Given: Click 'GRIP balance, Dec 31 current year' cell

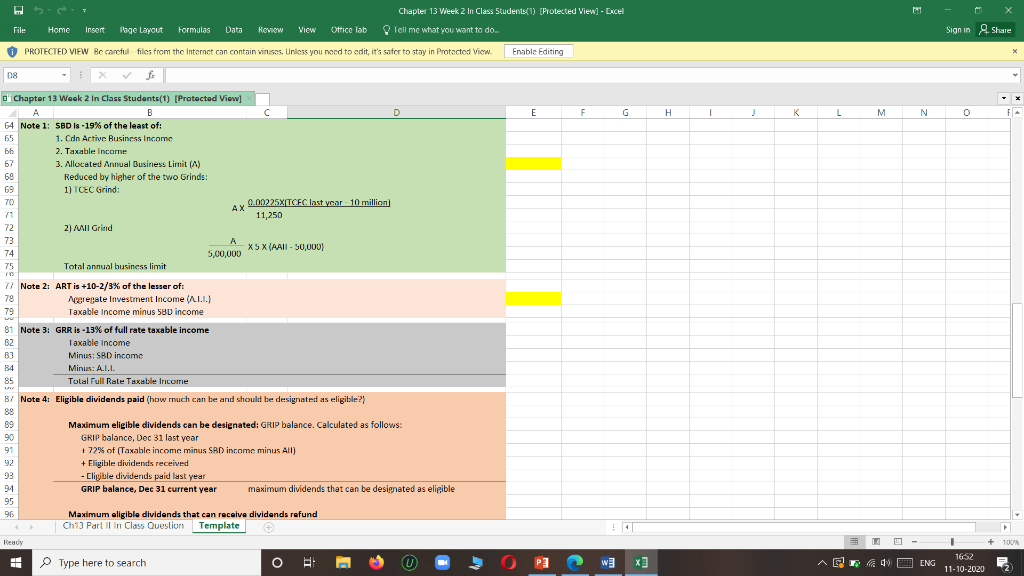Looking at the screenshot, I should [x=149, y=488].
